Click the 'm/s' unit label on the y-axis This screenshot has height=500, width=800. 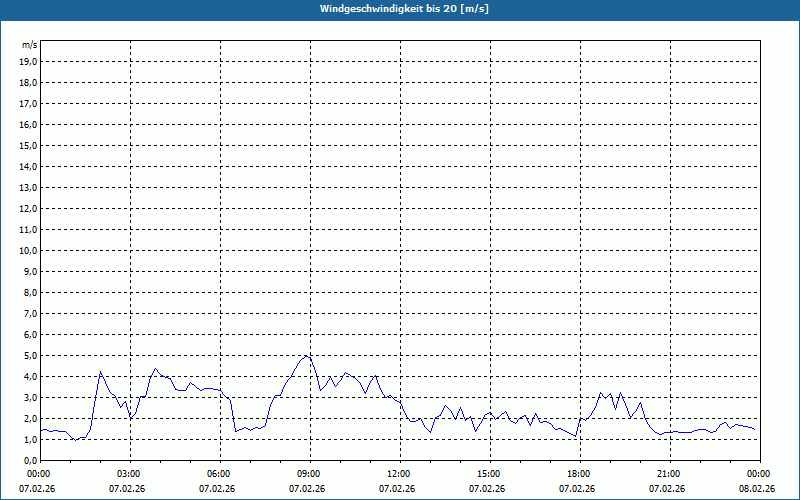pos(29,45)
